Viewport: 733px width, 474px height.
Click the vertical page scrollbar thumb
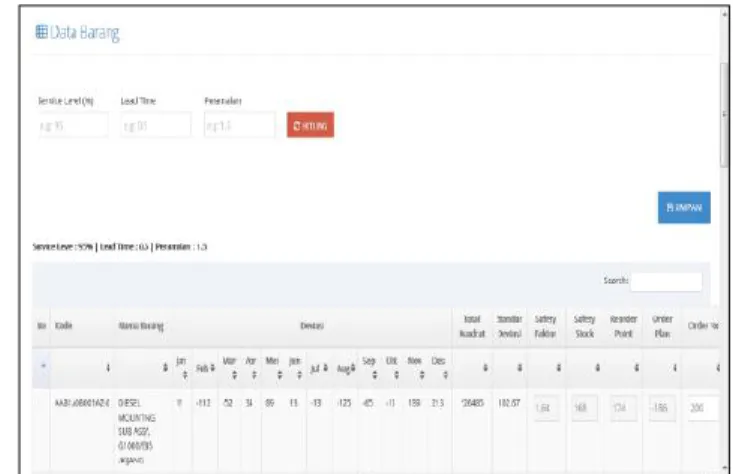[724, 114]
